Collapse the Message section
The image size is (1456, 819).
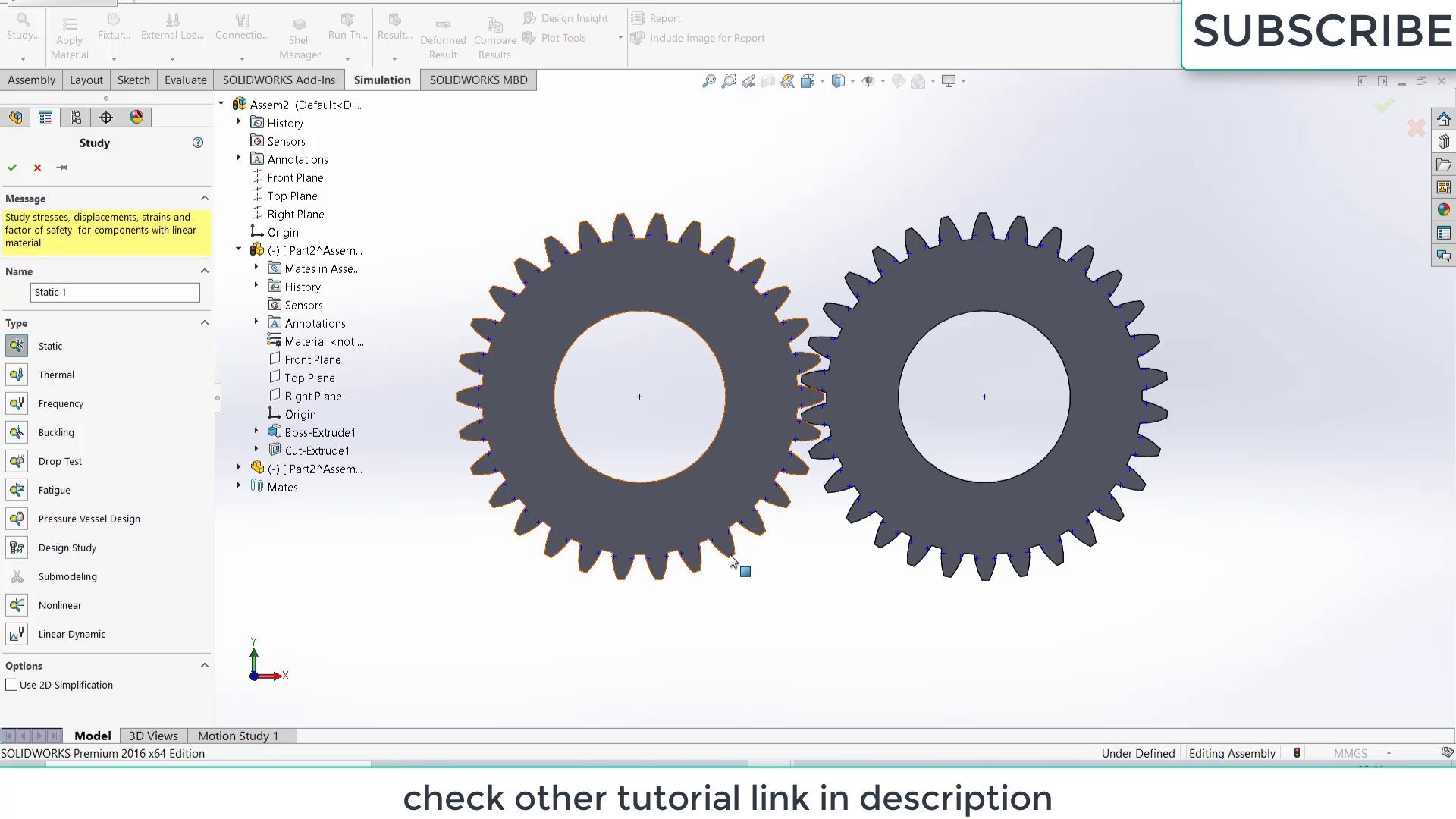(x=204, y=198)
